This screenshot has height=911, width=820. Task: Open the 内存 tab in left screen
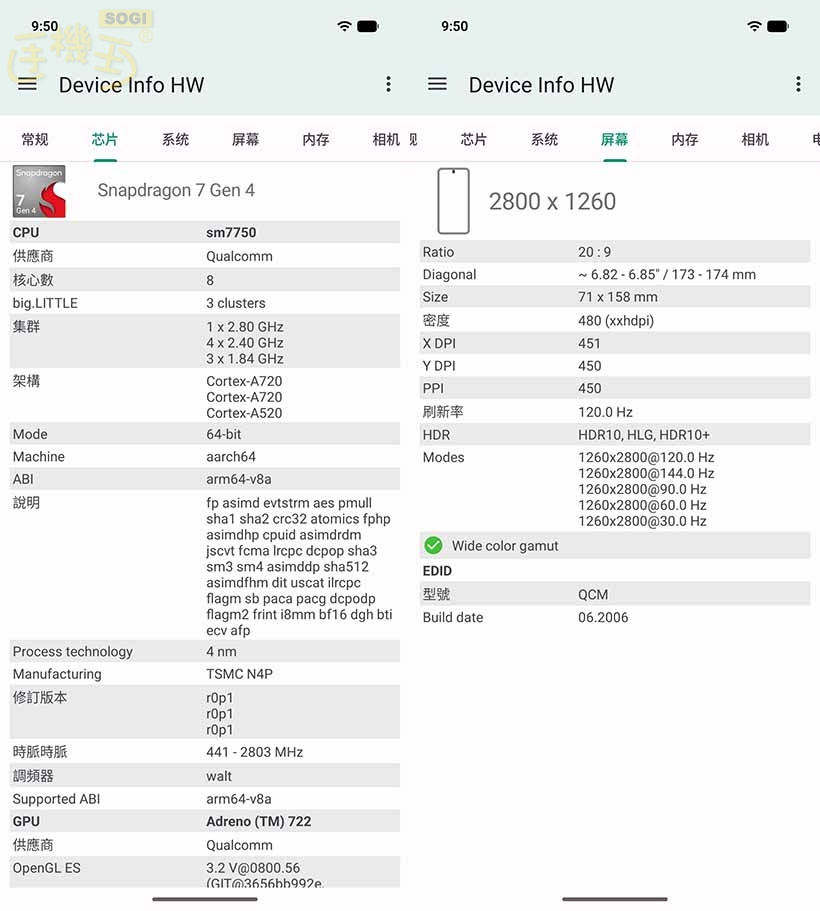[316, 139]
